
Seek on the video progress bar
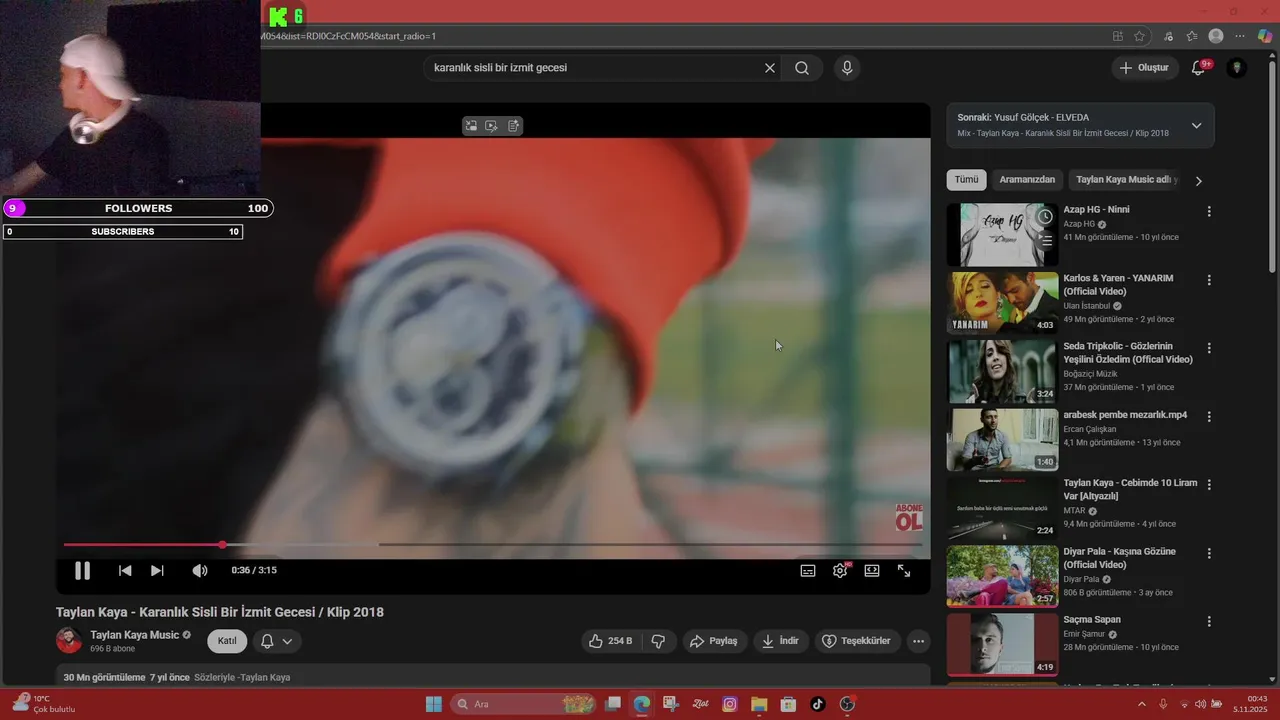[493, 545]
